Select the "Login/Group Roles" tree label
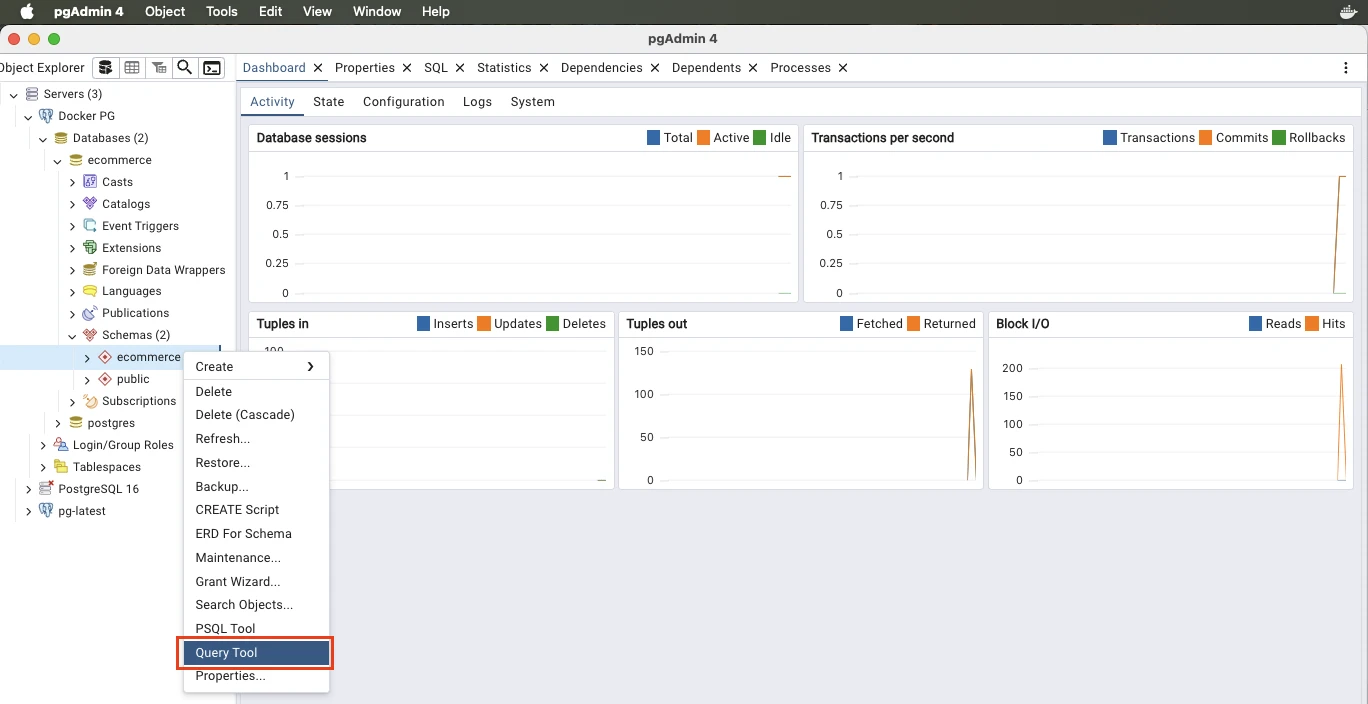The width and height of the screenshot is (1368, 704). (123, 445)
